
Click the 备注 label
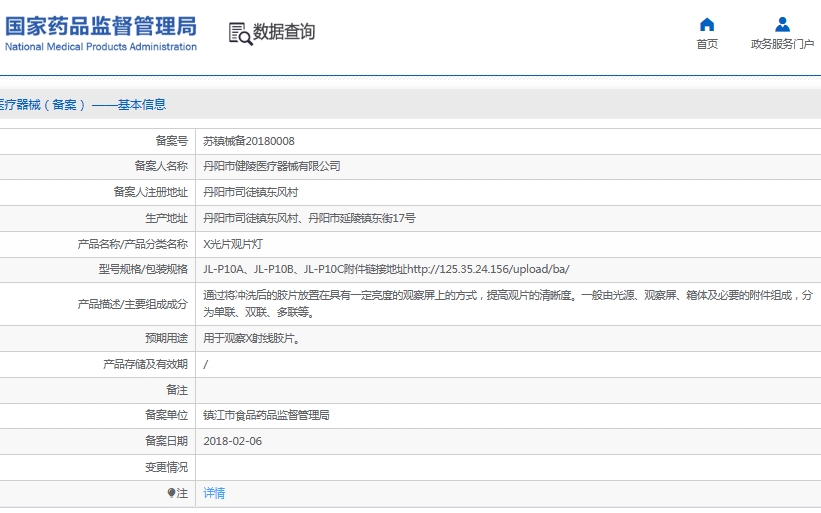(176, 391)
